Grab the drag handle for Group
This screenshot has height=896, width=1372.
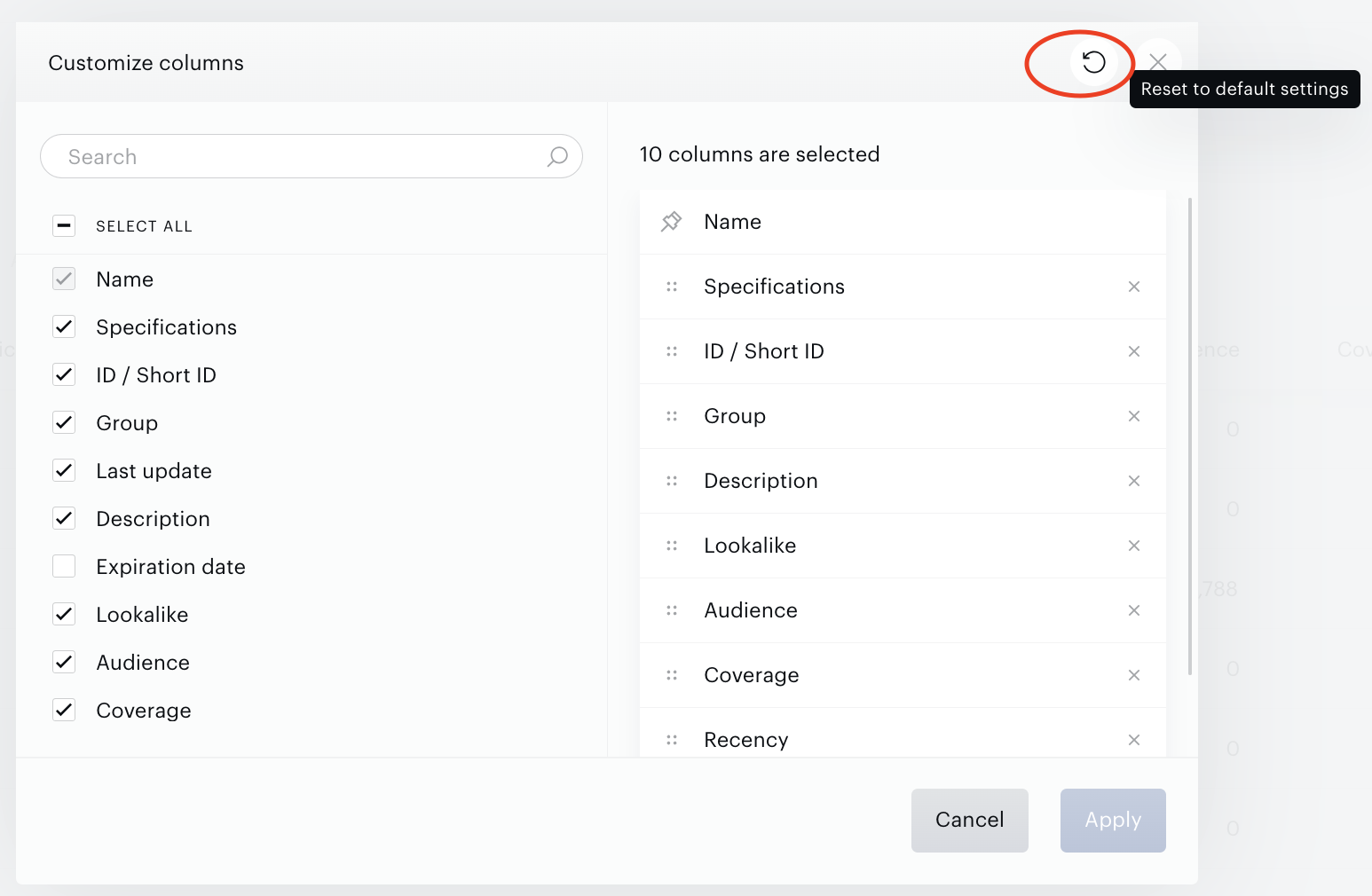(672, 416)
